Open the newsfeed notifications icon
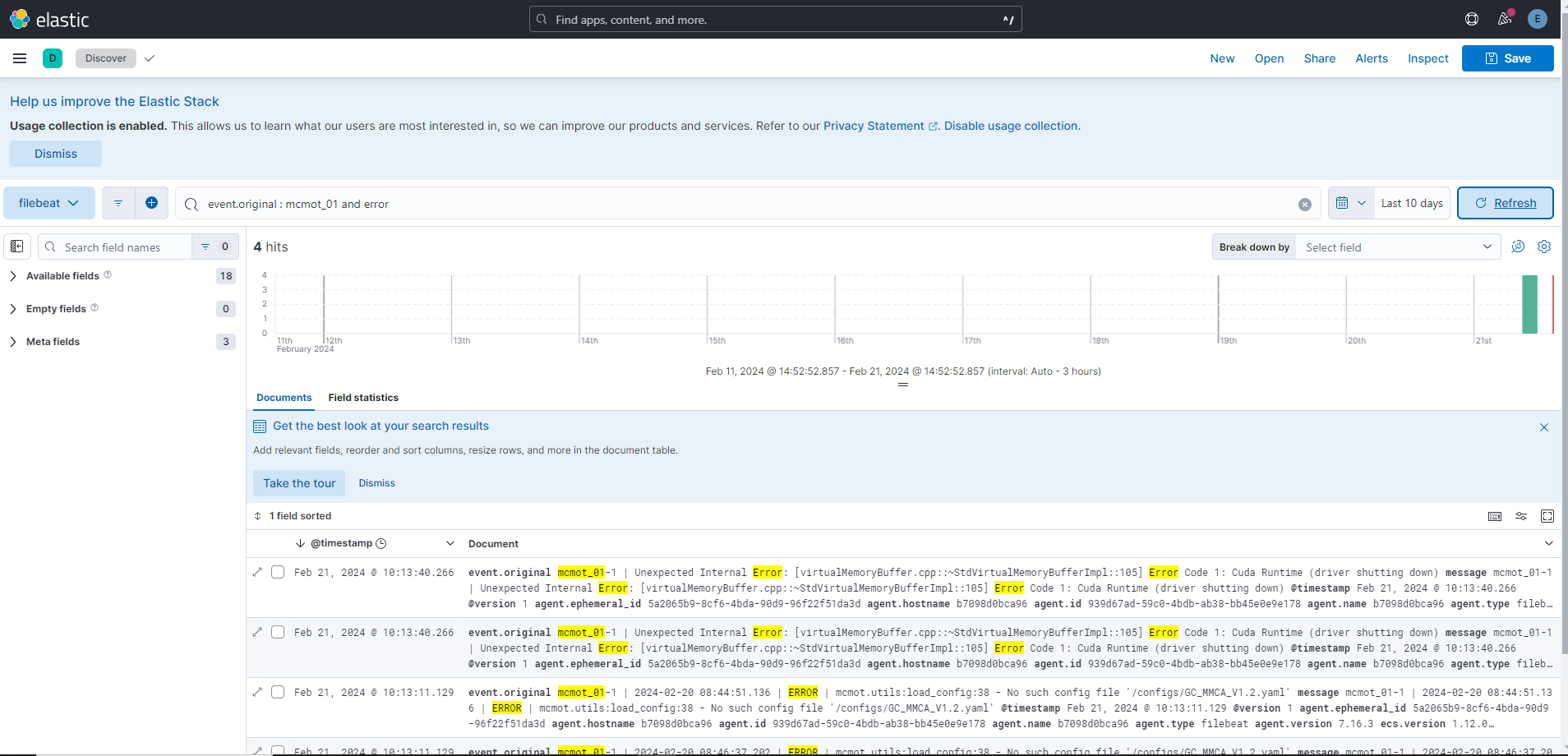 click(1505, 19)
